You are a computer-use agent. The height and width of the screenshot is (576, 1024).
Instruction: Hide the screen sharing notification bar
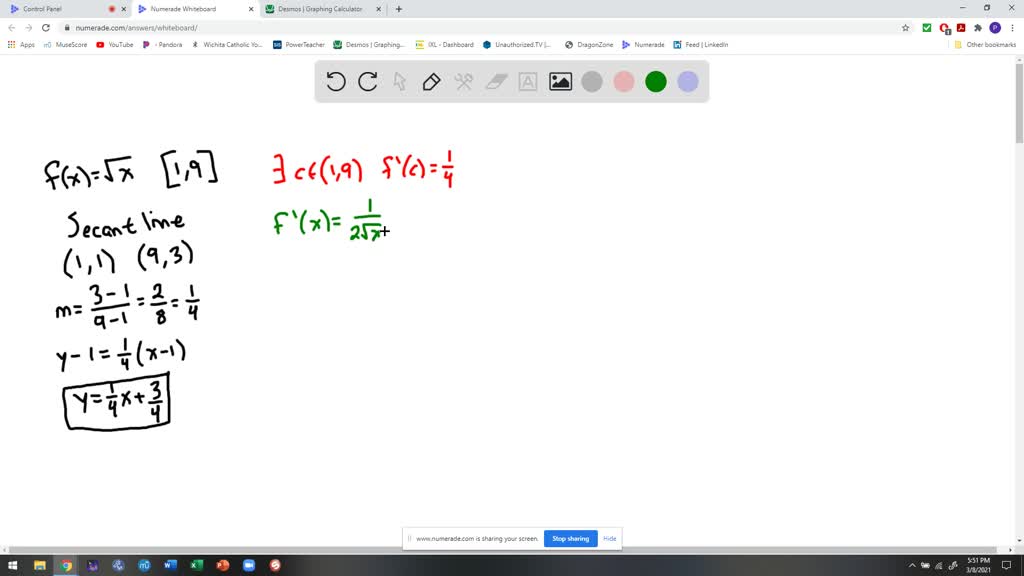coord(609,538)
